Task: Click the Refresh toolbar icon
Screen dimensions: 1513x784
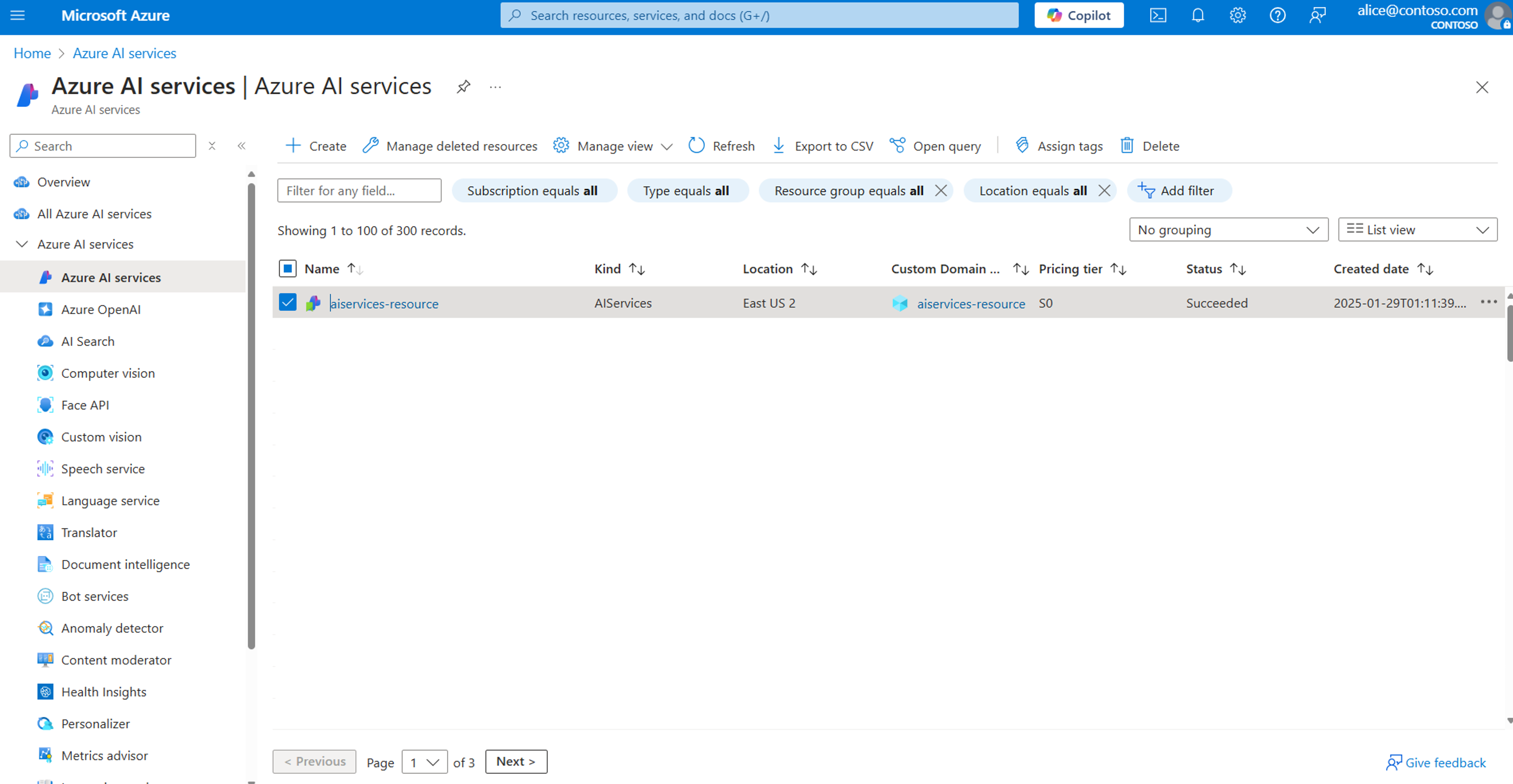Action: coord(697,146)
